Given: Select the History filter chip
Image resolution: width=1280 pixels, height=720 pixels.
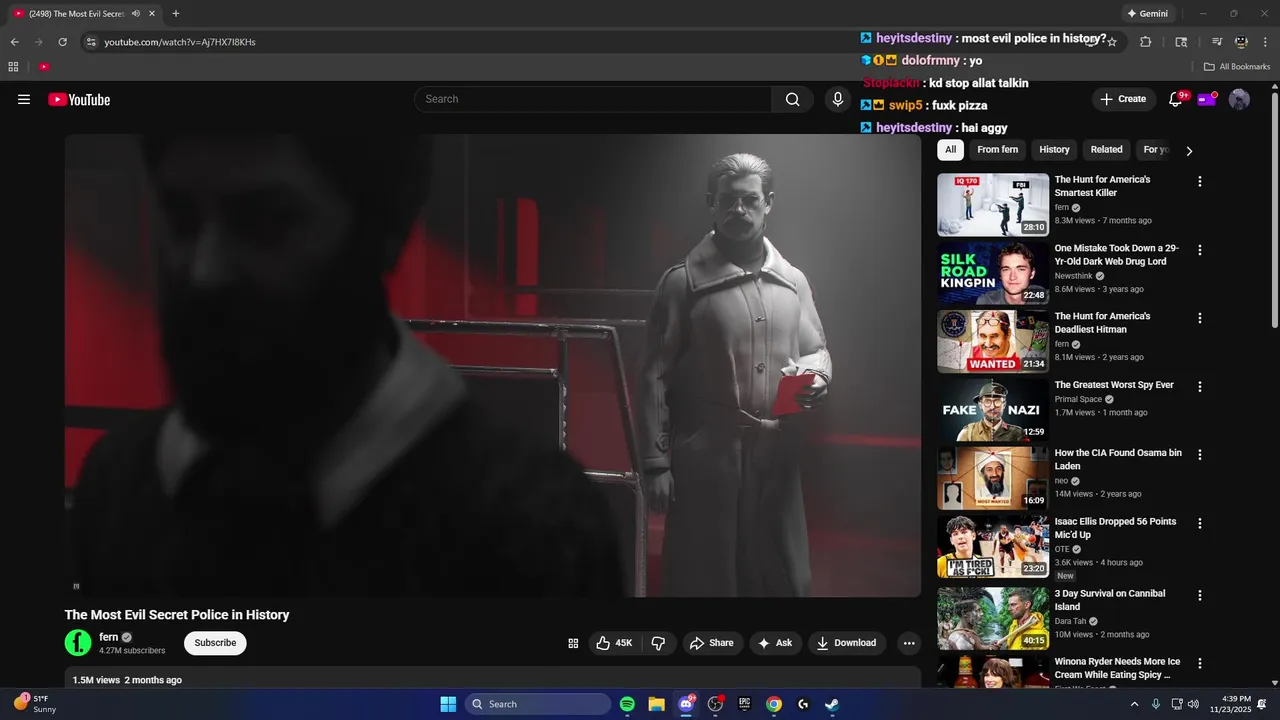Looking at the screenshot, I should pos(1054,150).
